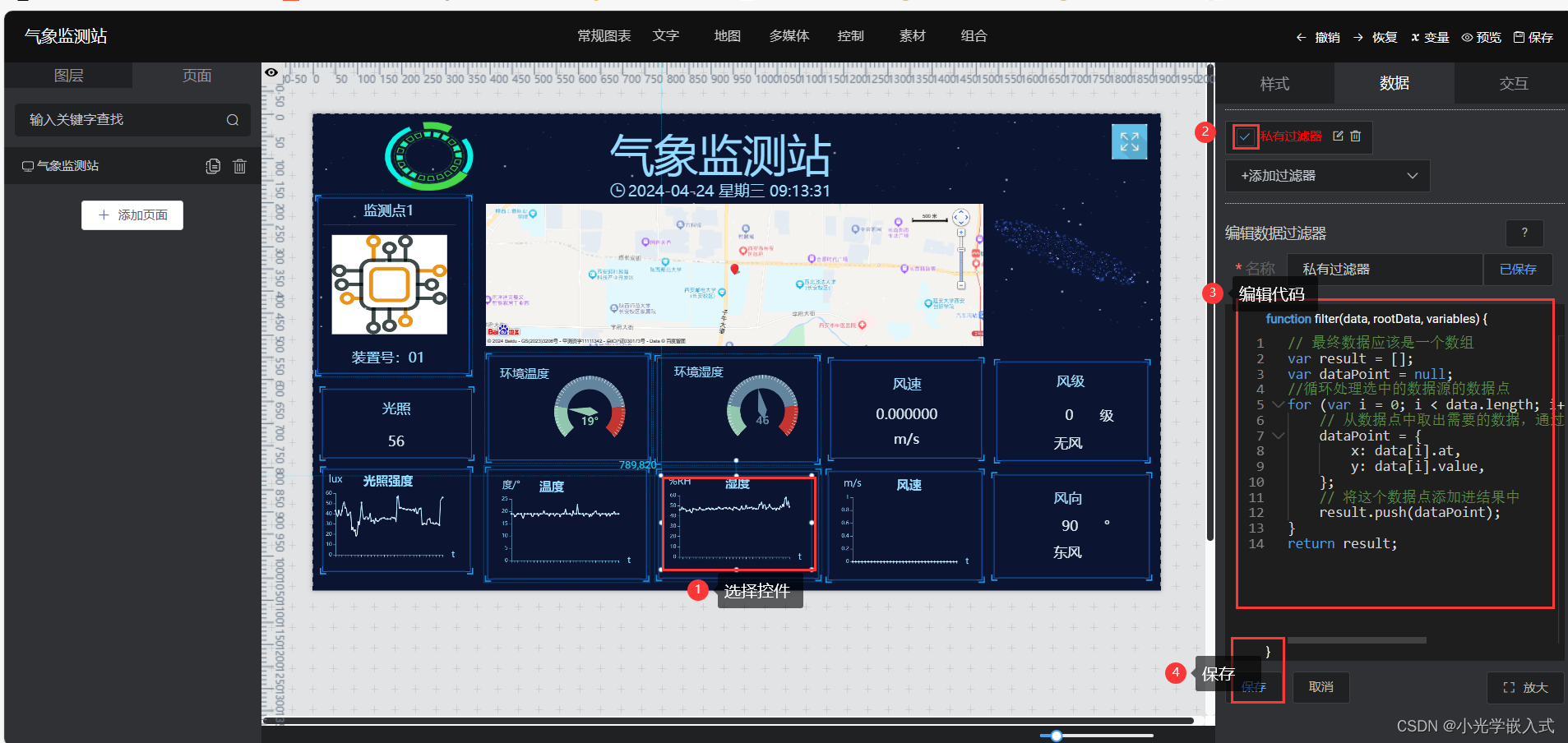Click the date time text 2024-04-24

(x=720, y=191)
